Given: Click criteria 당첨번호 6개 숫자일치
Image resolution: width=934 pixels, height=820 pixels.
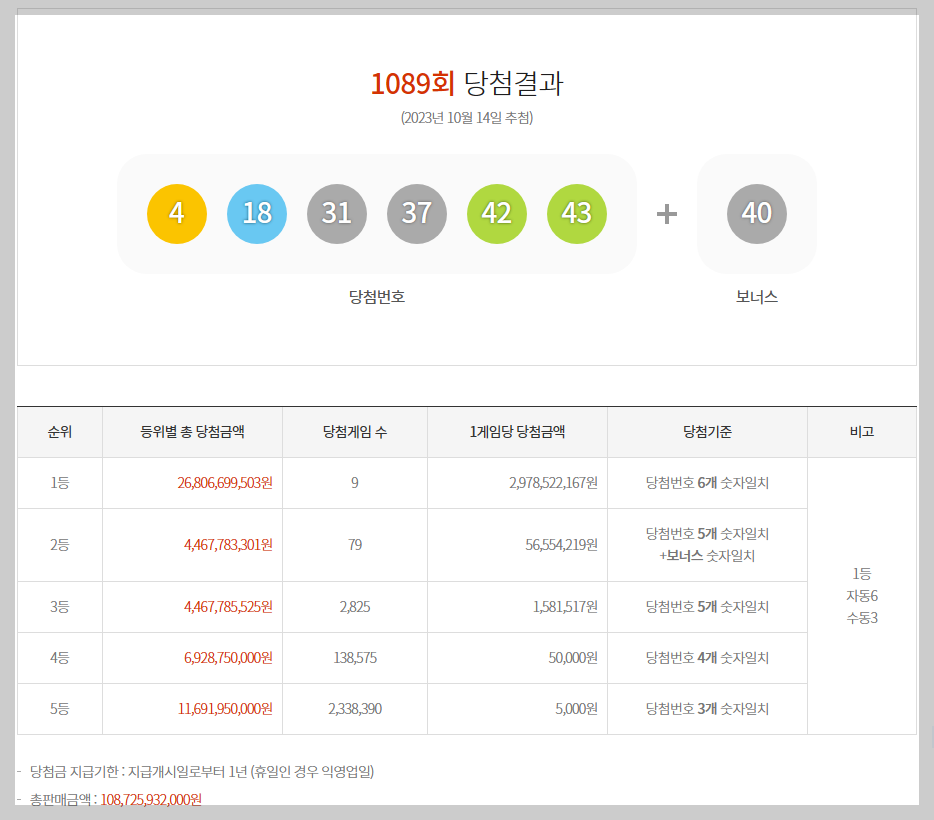Looking at the screenshot, I should pyautogui.click(x=707, y=483).
